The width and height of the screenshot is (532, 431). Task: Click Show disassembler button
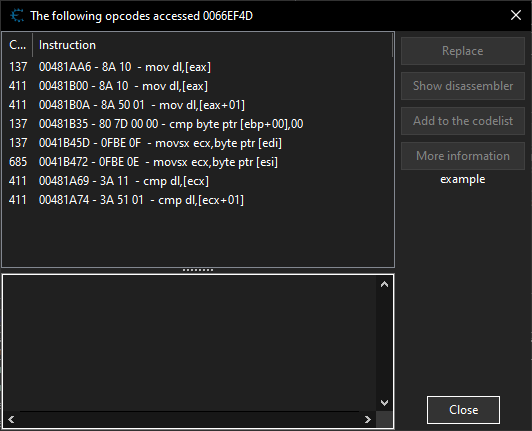[463, 86]
